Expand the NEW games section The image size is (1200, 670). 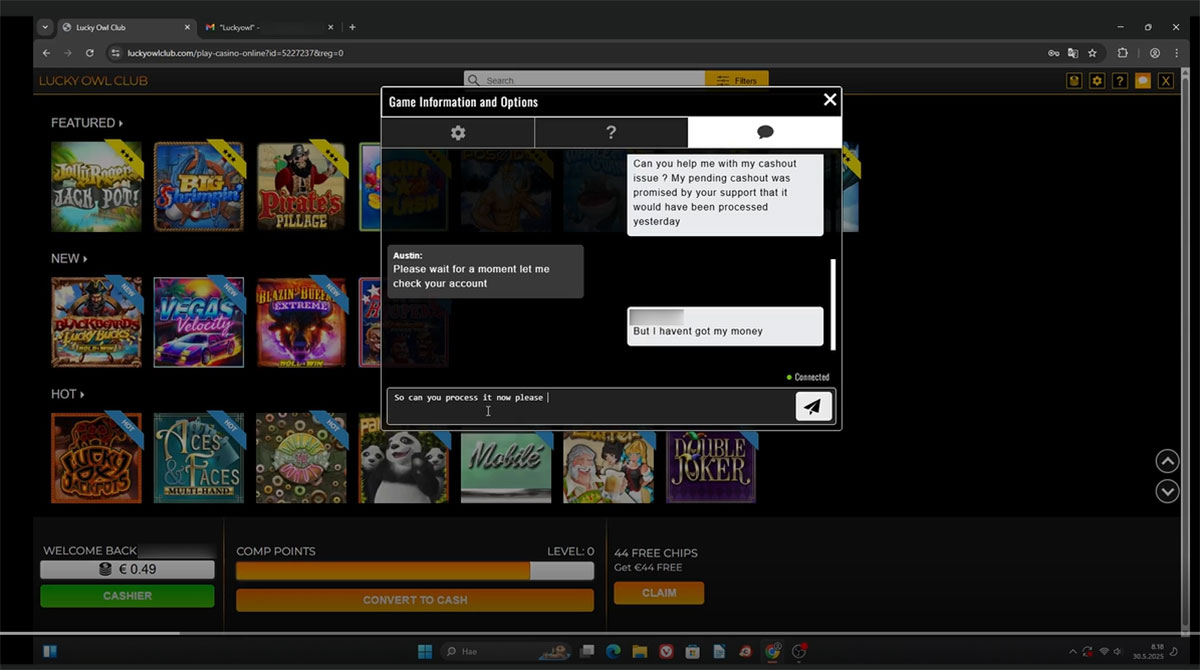pos(69,258)
